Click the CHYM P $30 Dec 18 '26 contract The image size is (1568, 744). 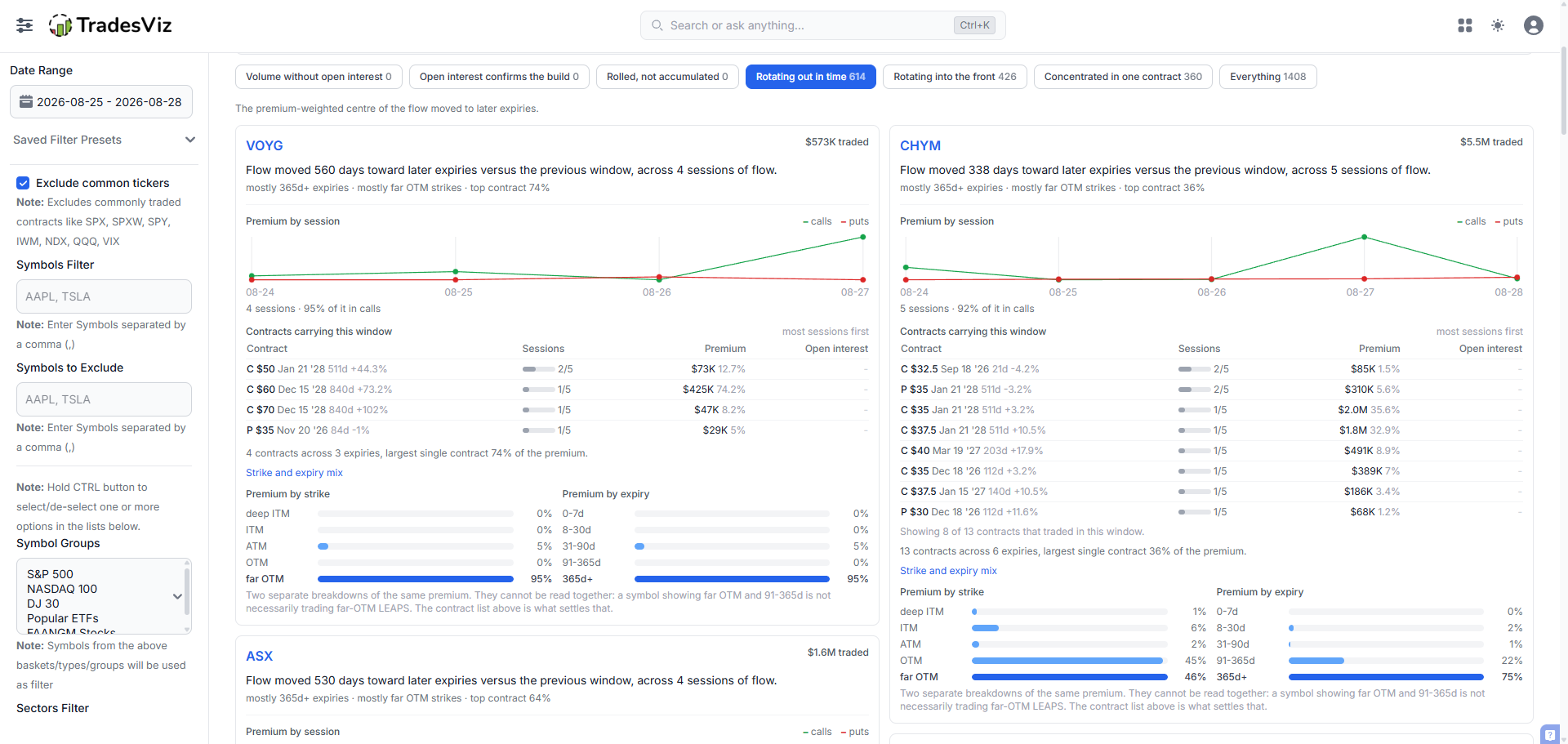[x=969, y=512]
